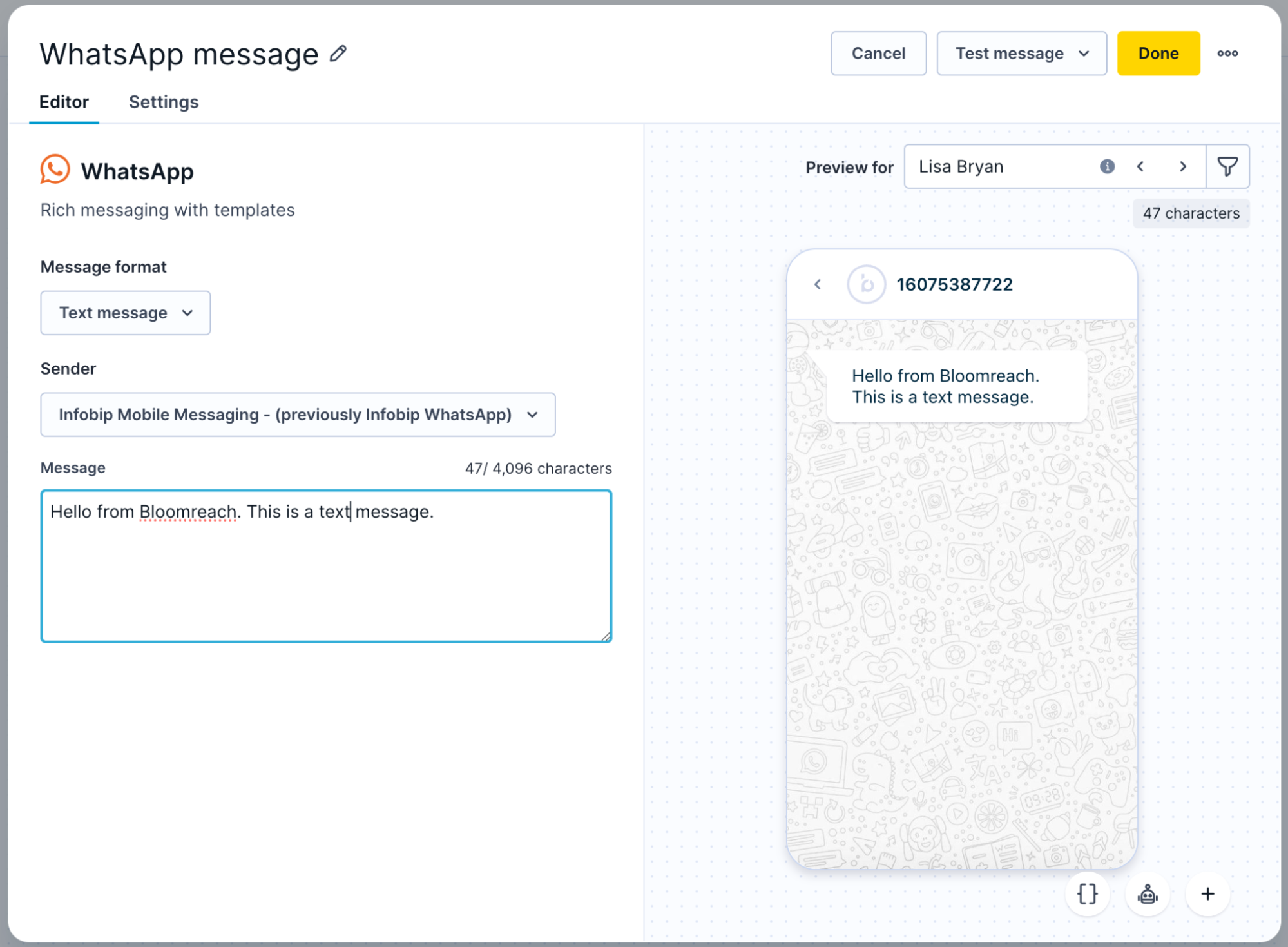Open the preview customer filter
Viewport: 1288px width, 947px height.
pyautogui.click(x=1227, y=167)
